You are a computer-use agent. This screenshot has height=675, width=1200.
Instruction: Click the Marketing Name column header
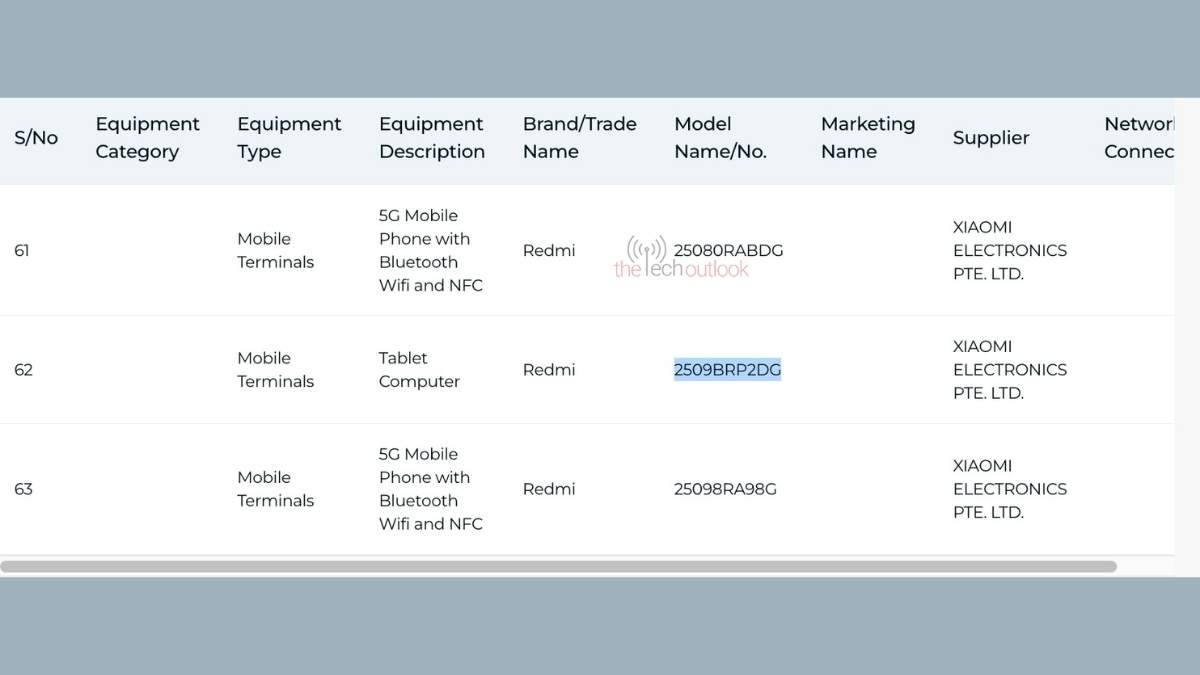pyautogui.click(x=867, y=138)
